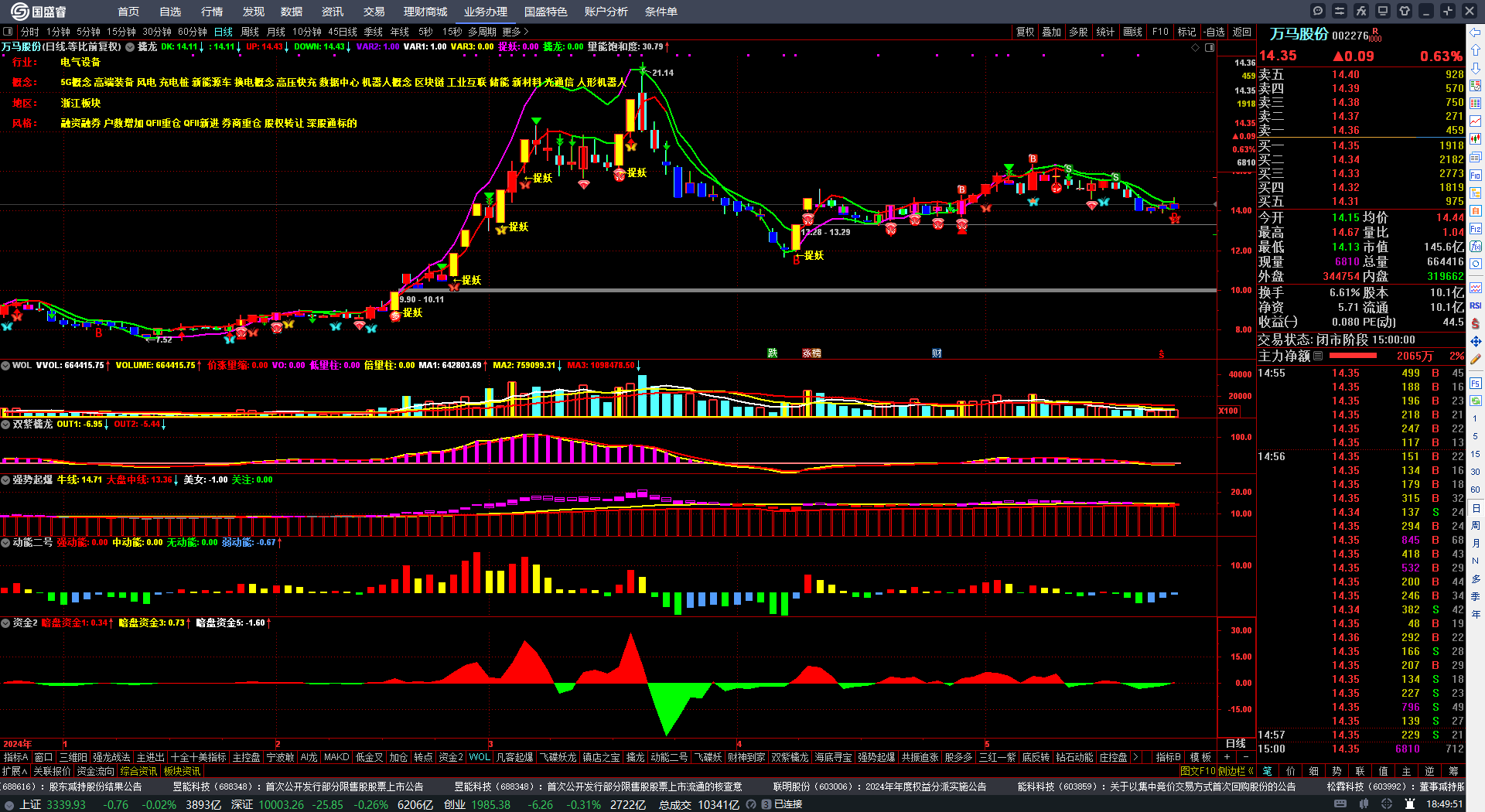Click the Fiz icon in right sidebar
The width and height of the screenshot is (1485, 812).
point(1476,229)
